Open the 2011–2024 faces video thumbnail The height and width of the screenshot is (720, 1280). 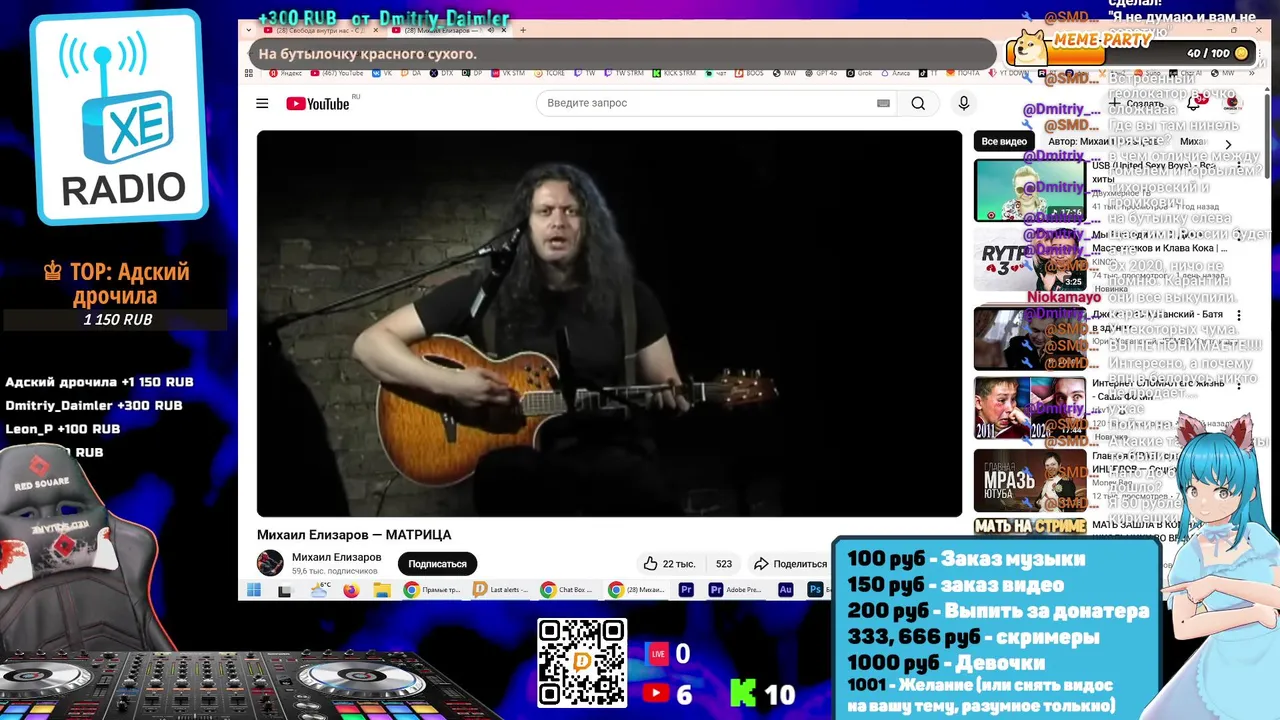1030,407
